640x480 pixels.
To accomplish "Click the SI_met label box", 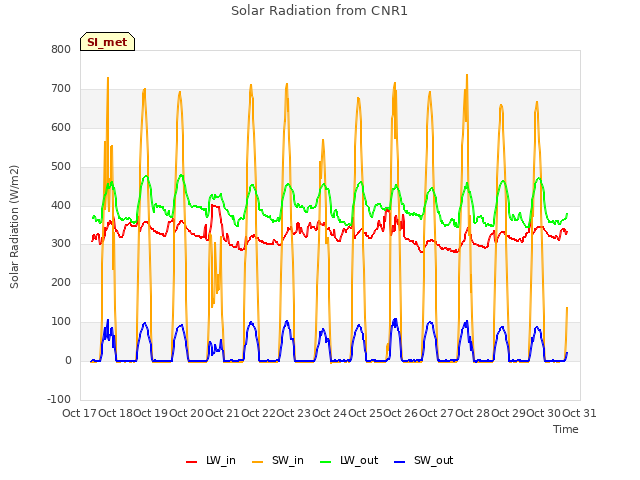I will pos(107,42).
